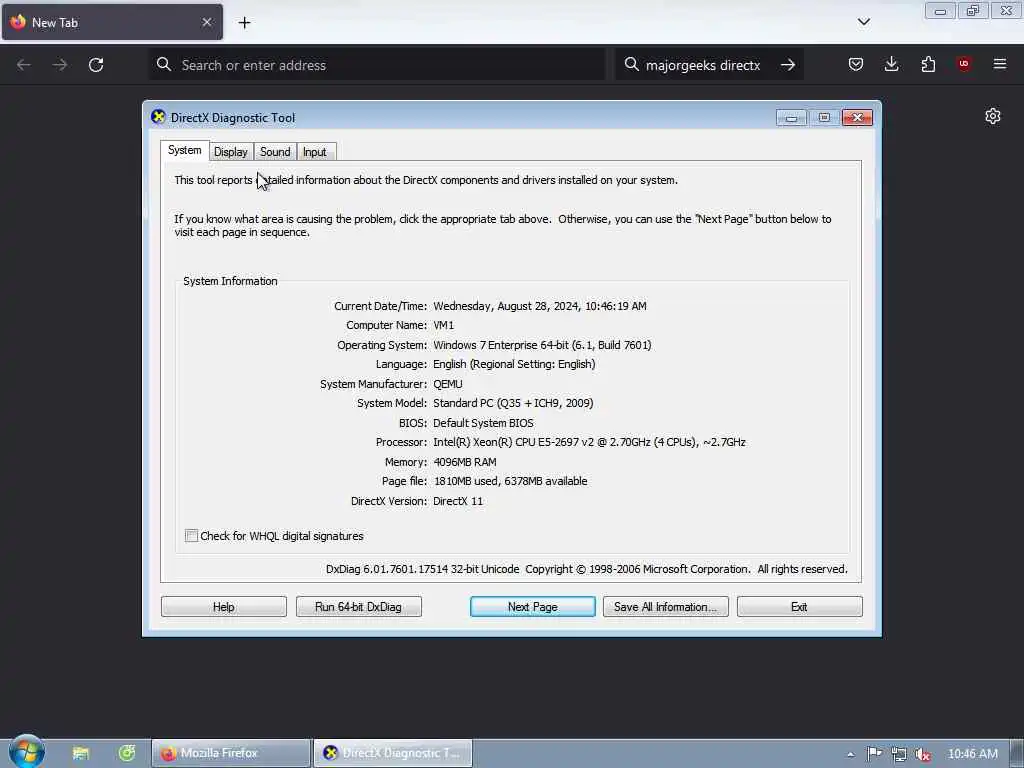Screen dimensions: 1024x768
Task: Open the Firefox hamburger menu
Action: click(x=1000, y=64)
